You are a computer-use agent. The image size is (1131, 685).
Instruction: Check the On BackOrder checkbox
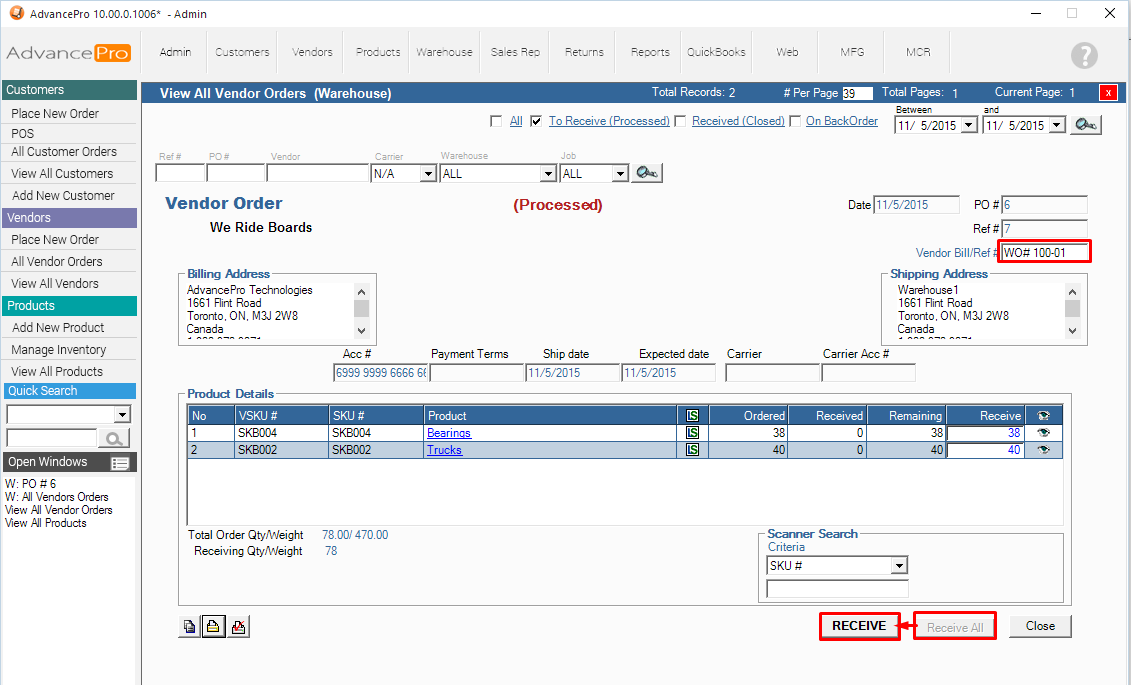(x=795, y=121)
